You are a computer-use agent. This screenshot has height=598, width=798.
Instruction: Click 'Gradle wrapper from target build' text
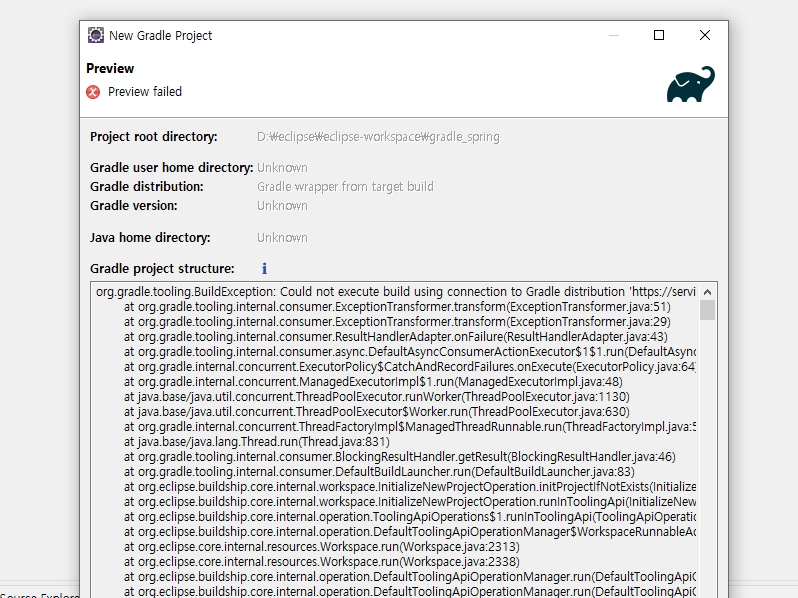[x=345, y=187]
